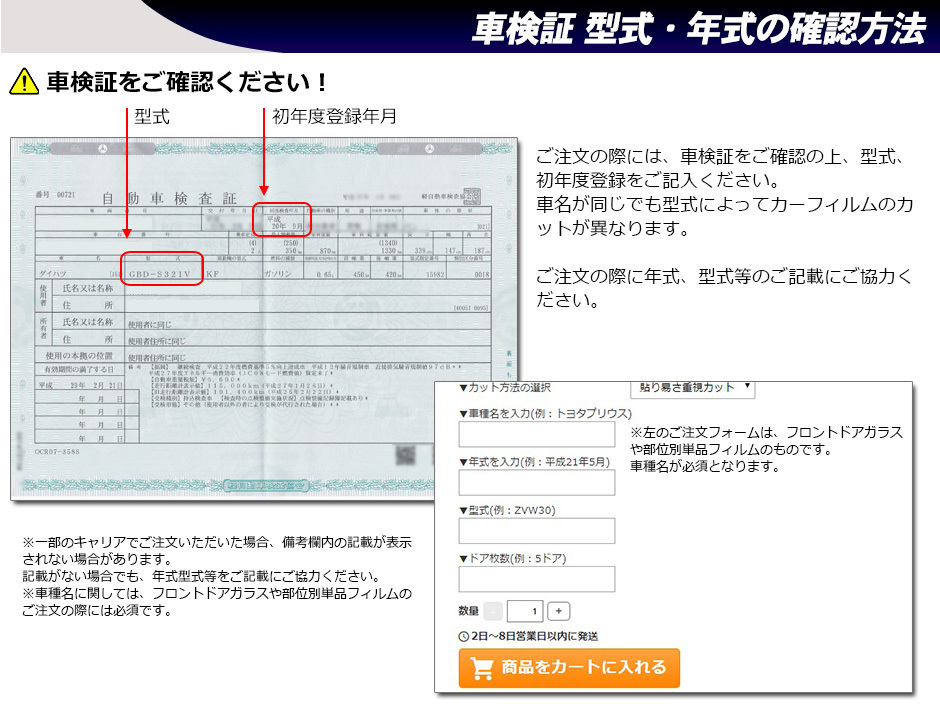The width and height of the screenshot is (940, 720).
Task: Open the cut method dropdown 貼り易さ重視カット
Action: tap(692, 388)
